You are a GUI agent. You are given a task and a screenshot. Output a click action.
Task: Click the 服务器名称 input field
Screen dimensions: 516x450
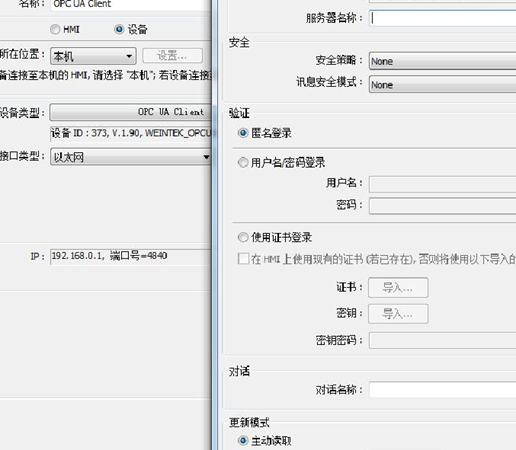tap(442, 18)
